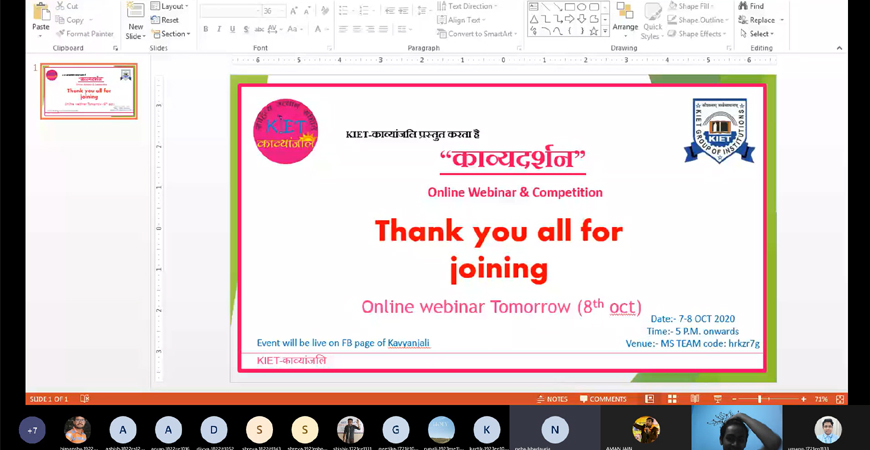Open the Select dropdown in Editing
The width and height of the screenshot is (870, 450).
tap(760, 34)
